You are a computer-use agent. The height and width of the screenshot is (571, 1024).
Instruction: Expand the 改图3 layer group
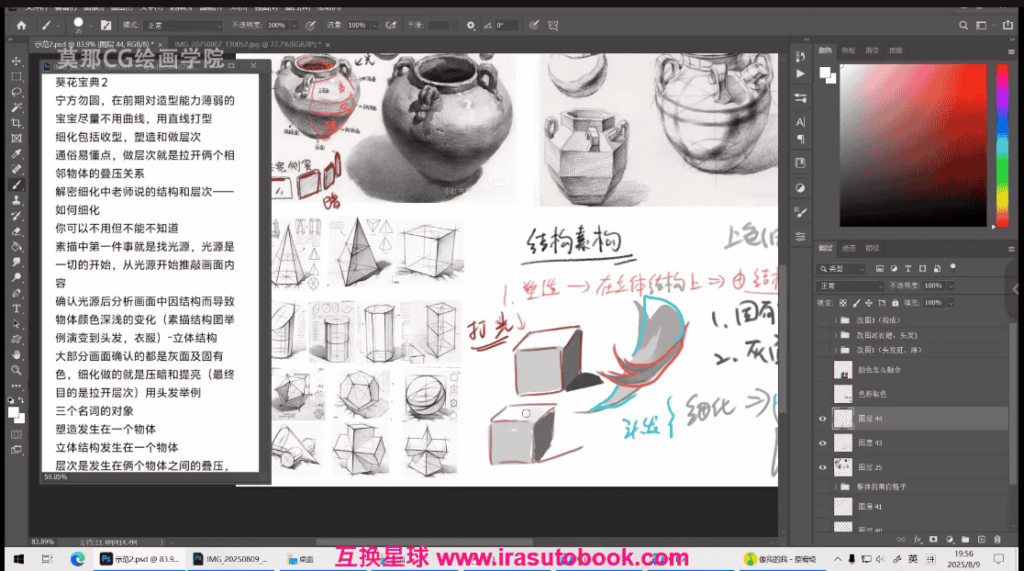coord(835,320)
